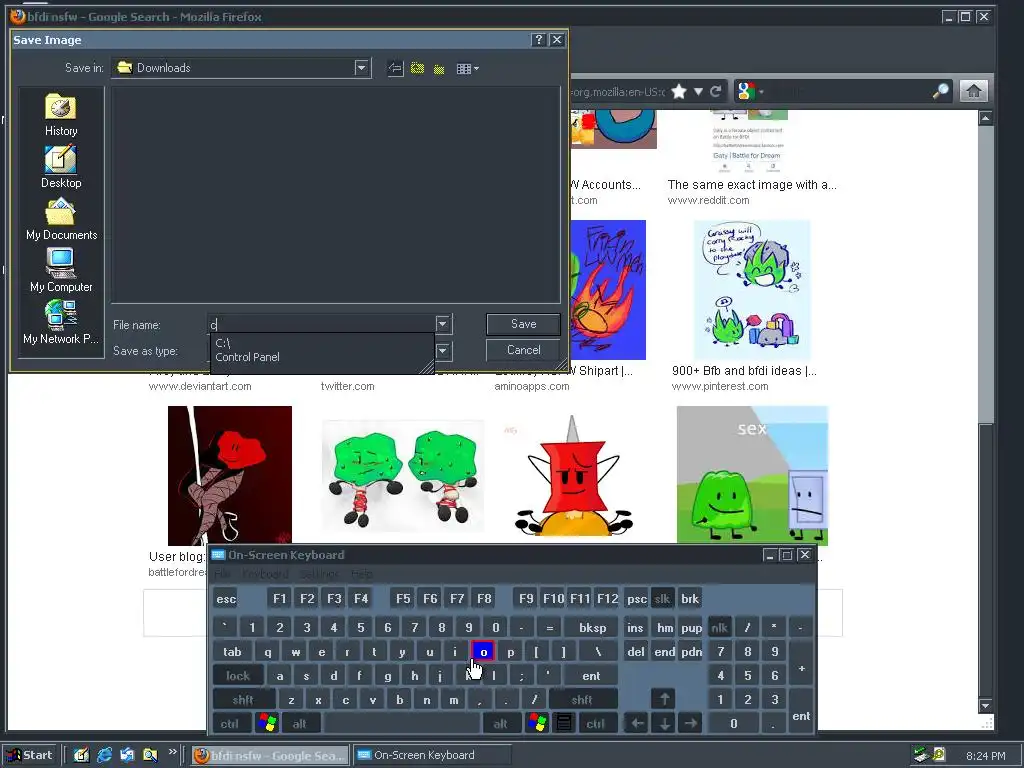1024x768 pixels.
Task: Click the esc key on the On-Screen Keyboard
Action: point(226,599)
